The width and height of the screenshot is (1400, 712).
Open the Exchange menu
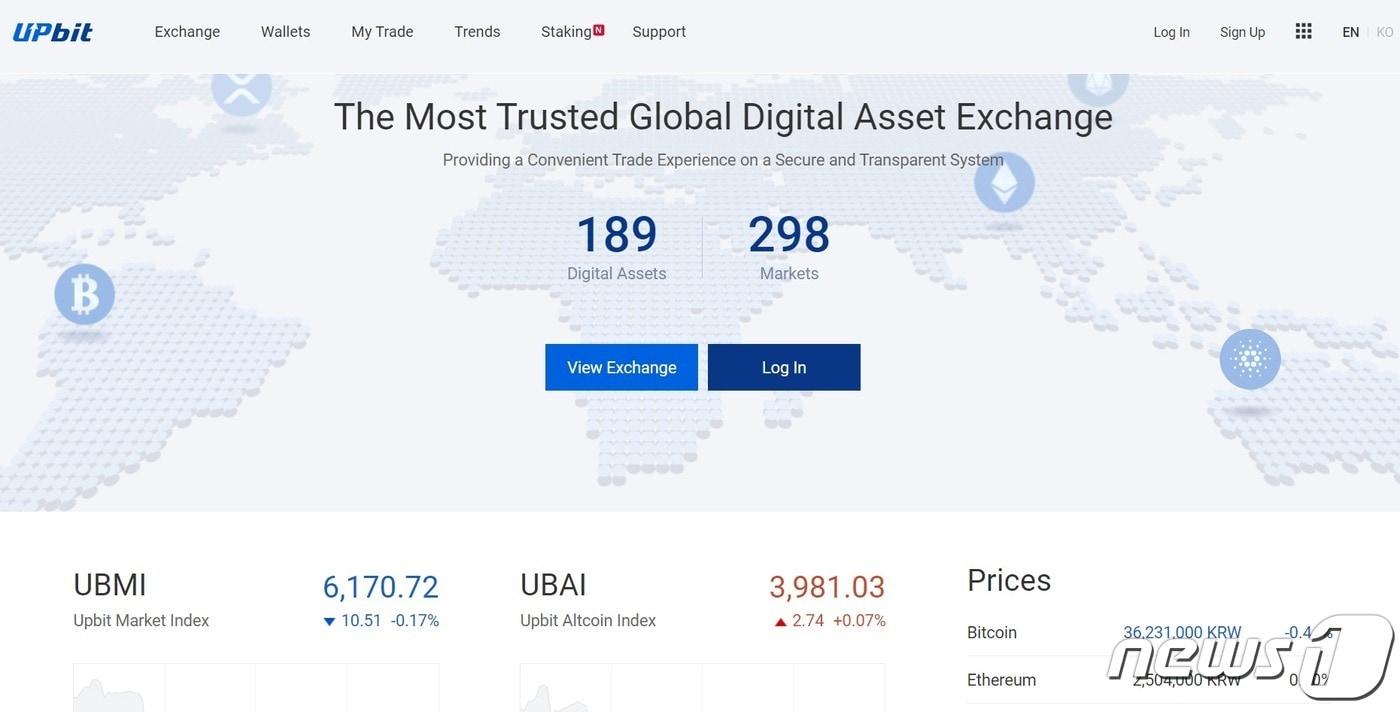187,32
